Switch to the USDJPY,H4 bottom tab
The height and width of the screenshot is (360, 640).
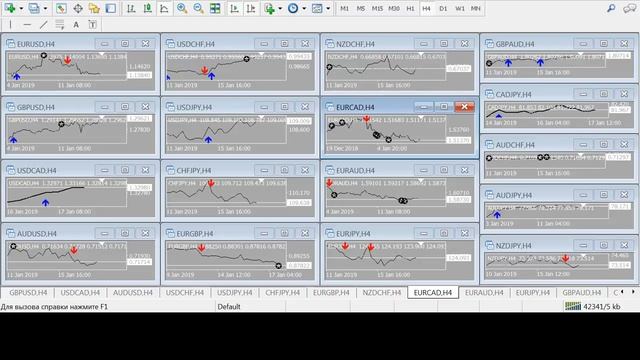tap(235, 293)
